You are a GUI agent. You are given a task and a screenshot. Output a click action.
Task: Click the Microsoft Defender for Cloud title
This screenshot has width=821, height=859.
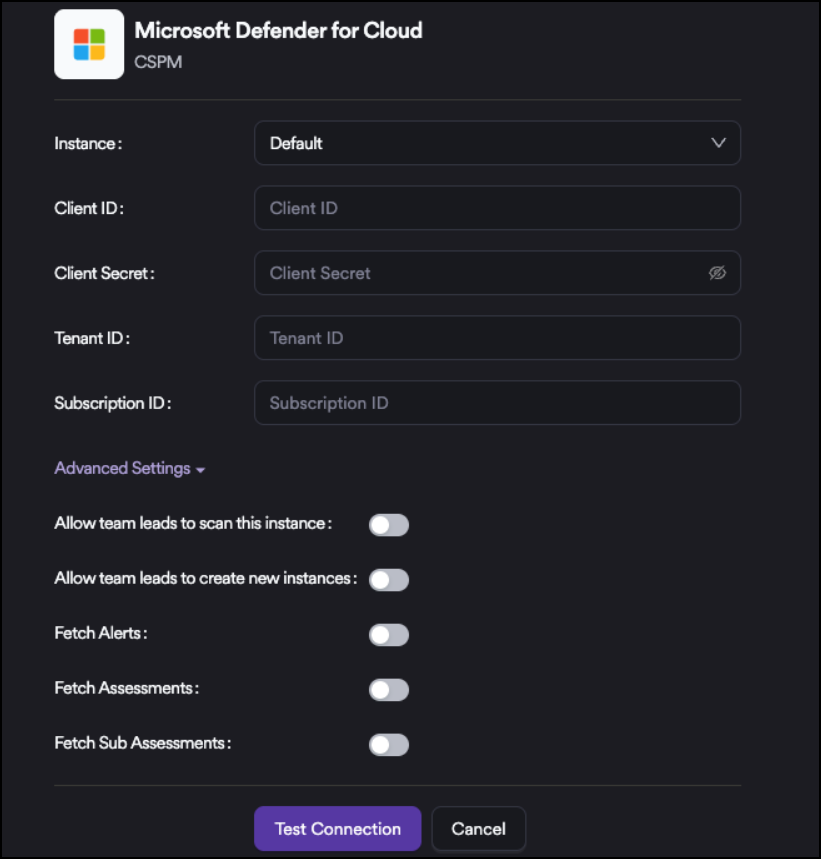pyautogui.click(x=278, y=30)
